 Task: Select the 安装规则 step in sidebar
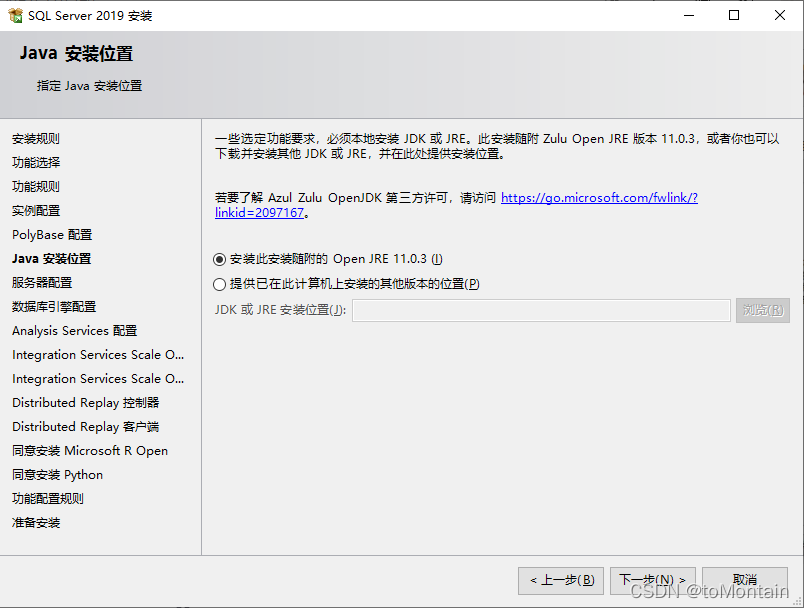tap(36, 139)
